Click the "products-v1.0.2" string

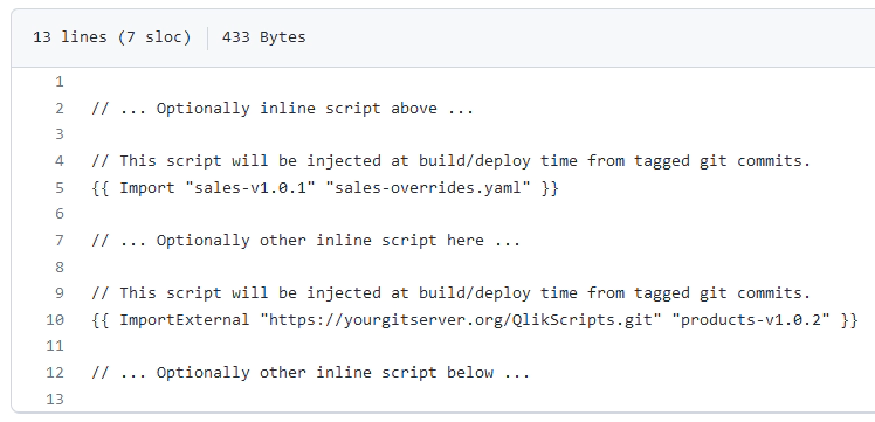751,320
